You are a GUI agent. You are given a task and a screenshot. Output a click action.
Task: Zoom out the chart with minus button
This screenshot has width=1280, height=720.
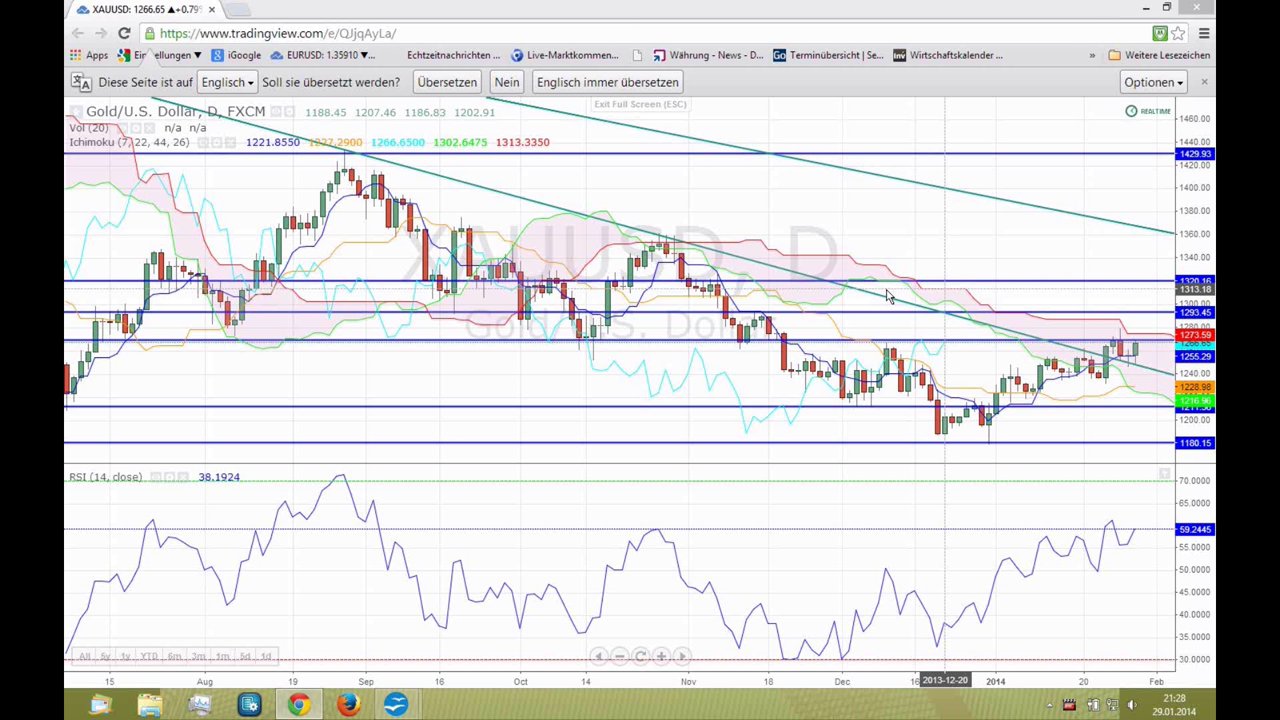click(x=619, y=656)
